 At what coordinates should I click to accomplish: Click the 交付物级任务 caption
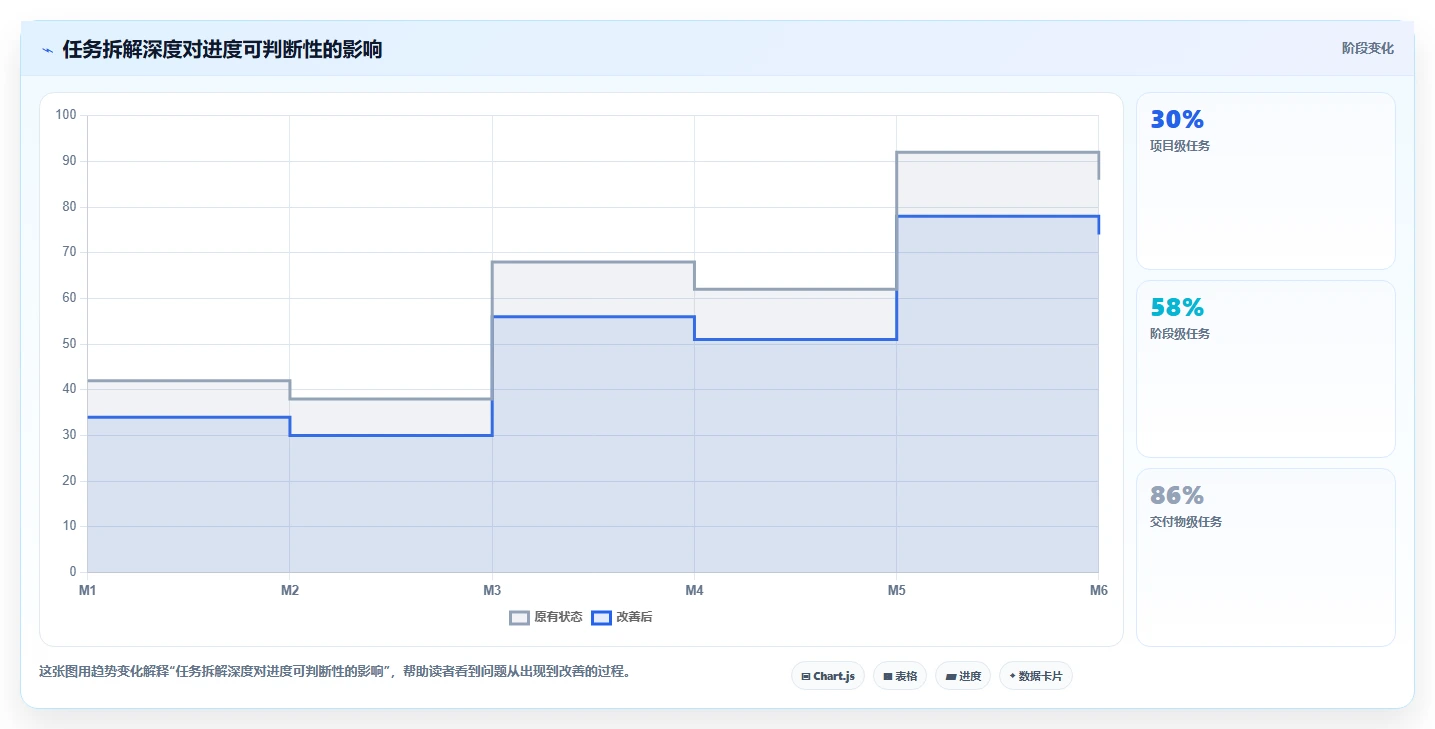click(1186, 522)
